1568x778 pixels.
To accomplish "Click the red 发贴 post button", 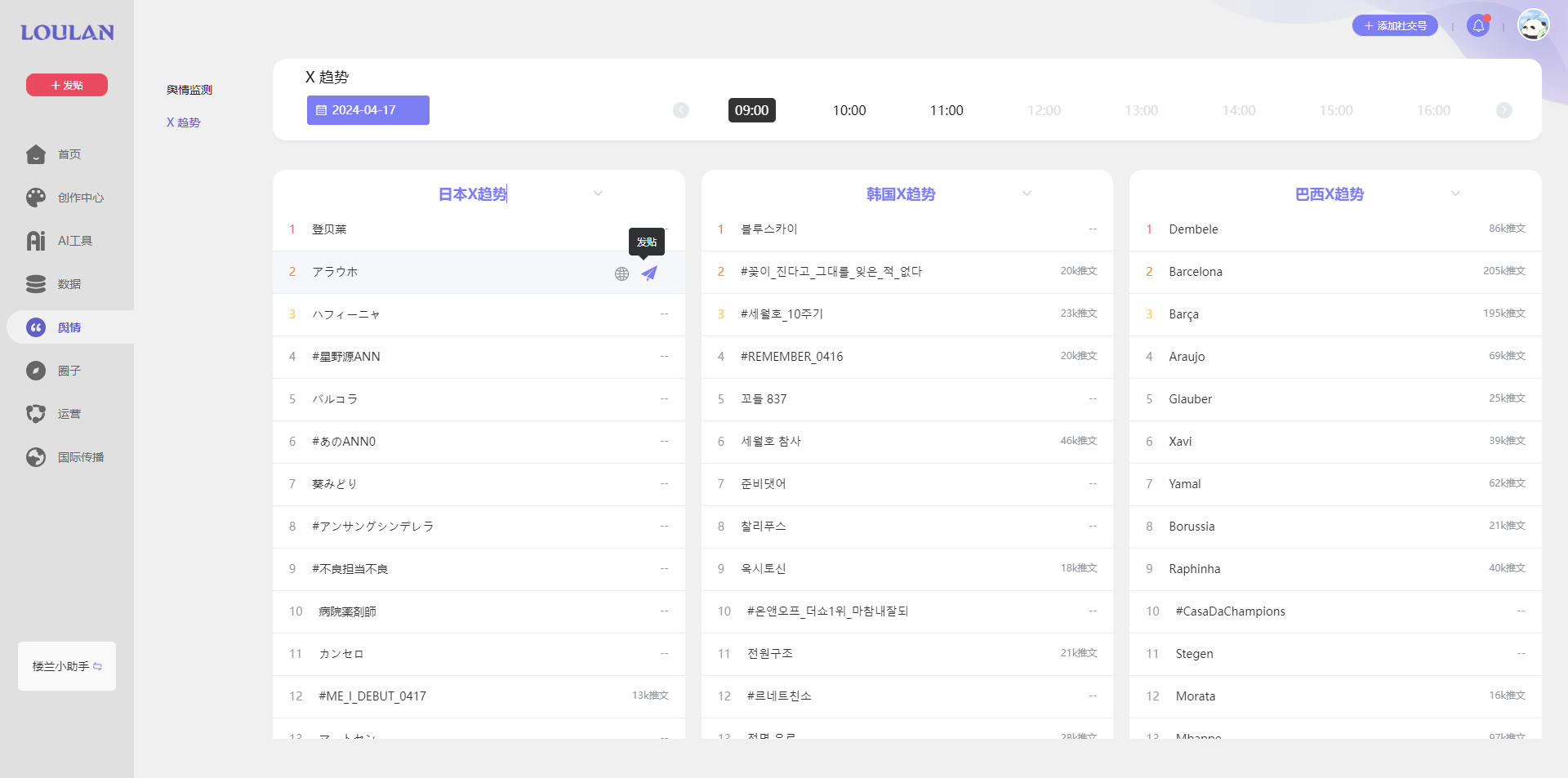I will coord(67,85).
